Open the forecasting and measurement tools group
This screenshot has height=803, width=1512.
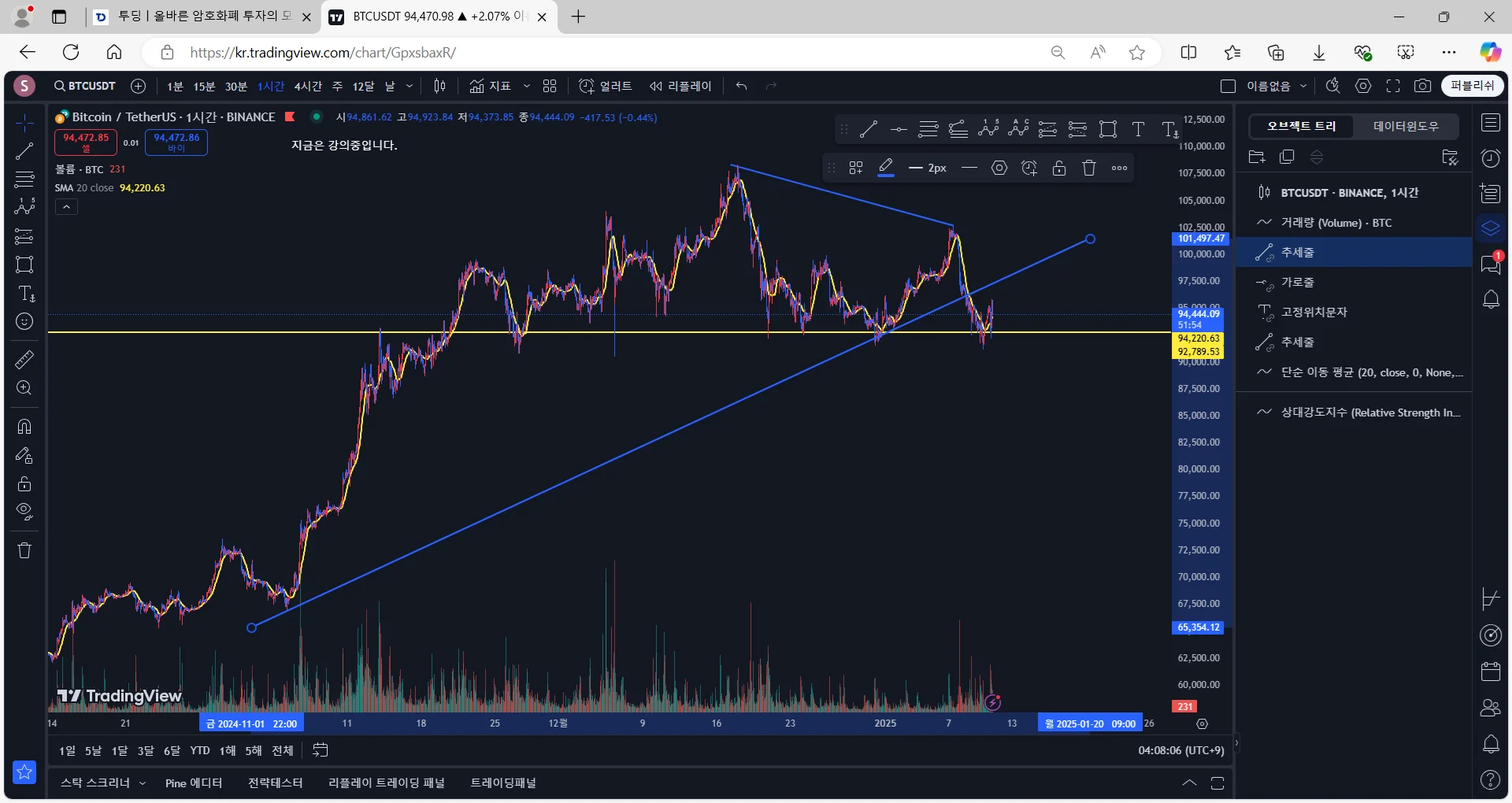(x=24, y=235)
